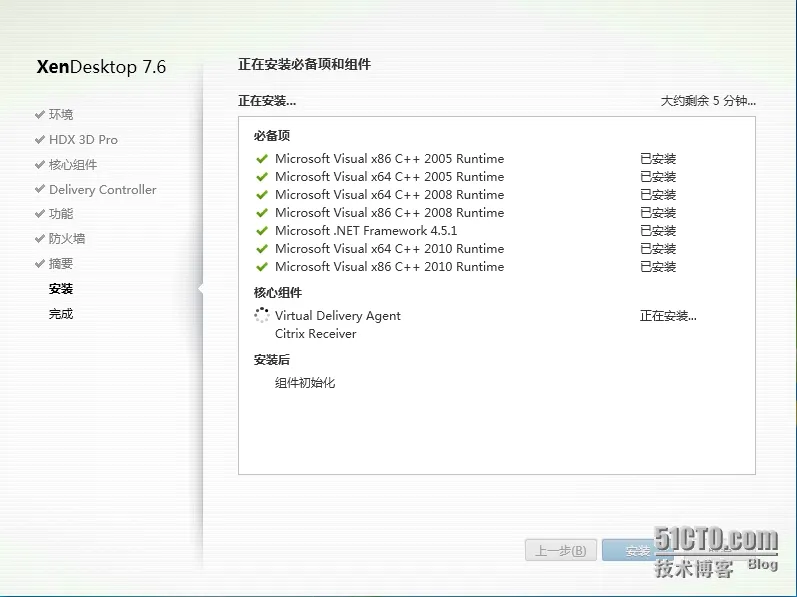Click the text Microsoft .NET Framework 4.5.1
This screenshot has height=597, width=797.
tap(366, 231)
